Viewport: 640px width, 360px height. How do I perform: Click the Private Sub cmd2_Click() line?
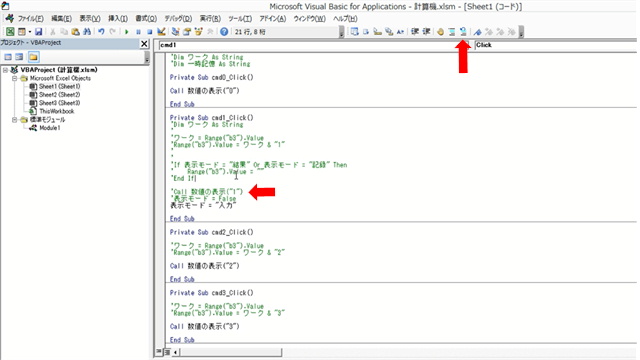pos(211,232)
